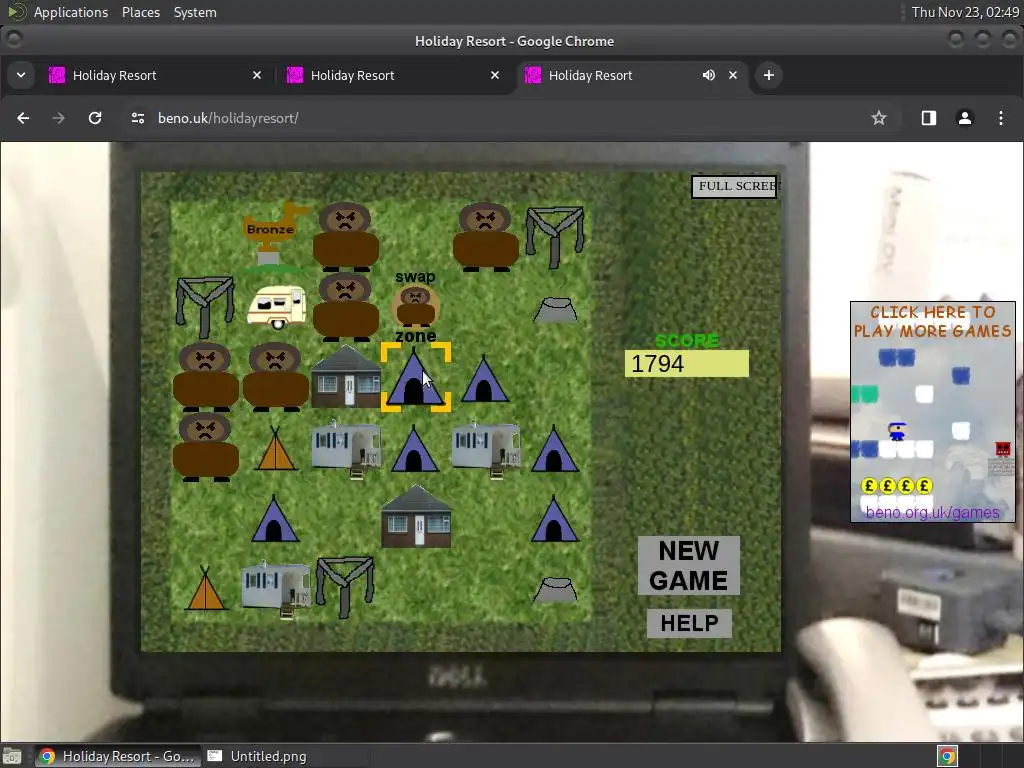
Task: View site information for beno.uk
Action: (x=138, y=118)
